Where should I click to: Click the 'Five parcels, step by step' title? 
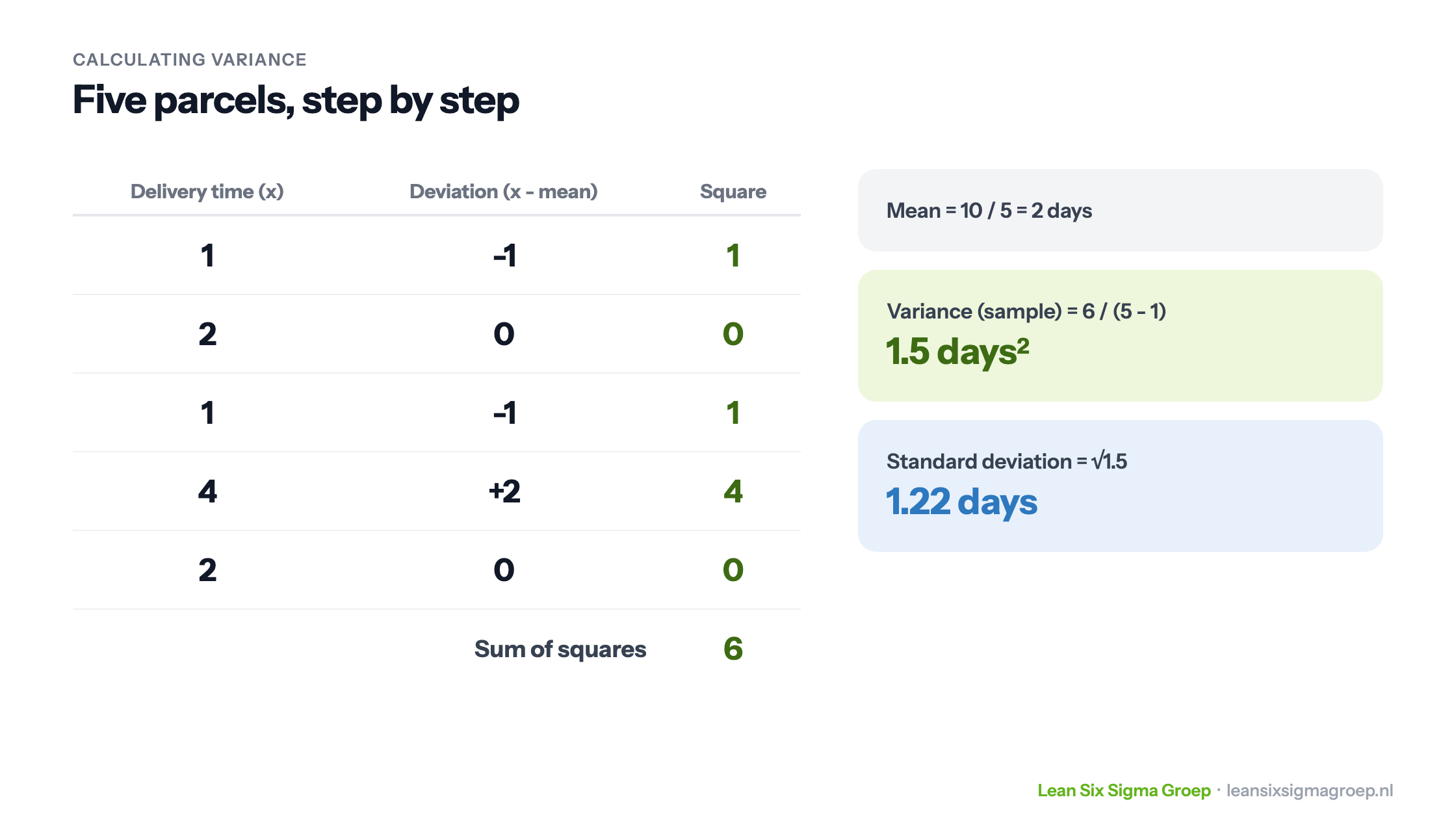[296, 101]
